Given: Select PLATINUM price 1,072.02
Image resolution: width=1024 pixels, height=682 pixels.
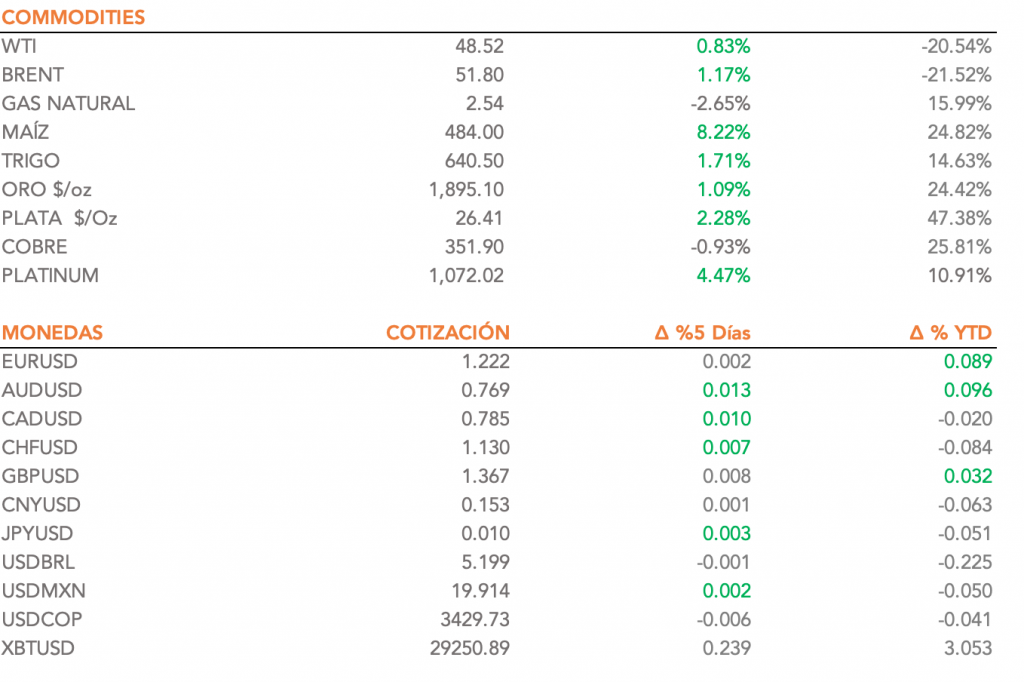Looking at the screenshot, I should (x=466, y=275).
